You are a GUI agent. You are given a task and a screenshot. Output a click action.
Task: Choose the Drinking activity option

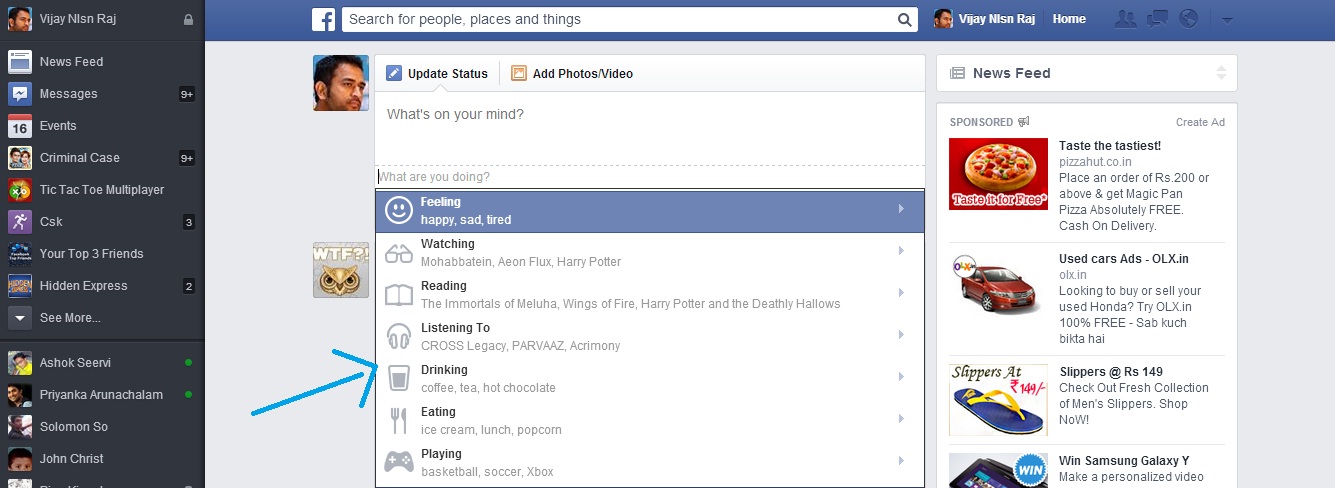[650, 378]
